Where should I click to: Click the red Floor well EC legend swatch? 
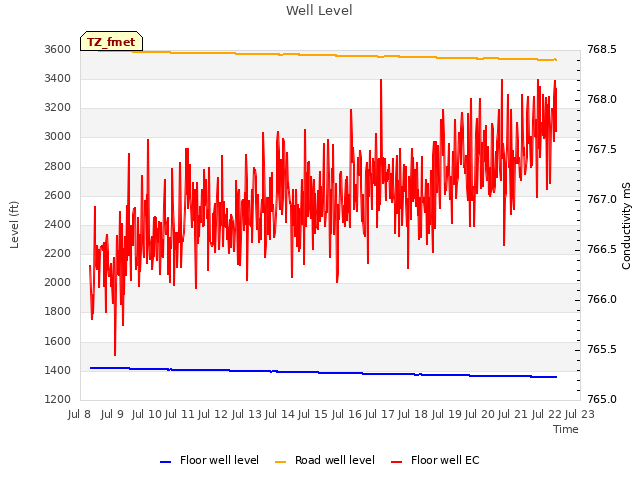point(396,462)
